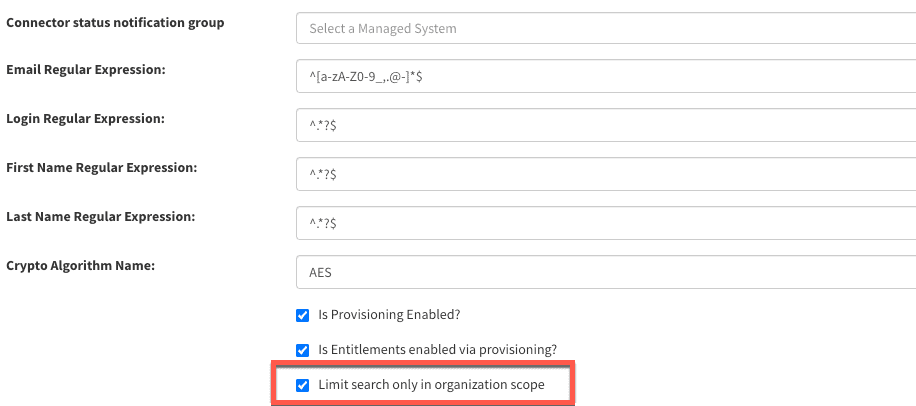The width and height of the screenshot is (916, 406).
Task: Uncheck the Is Provisioning Enabled checkbox
Action: [x=303, y=315]
